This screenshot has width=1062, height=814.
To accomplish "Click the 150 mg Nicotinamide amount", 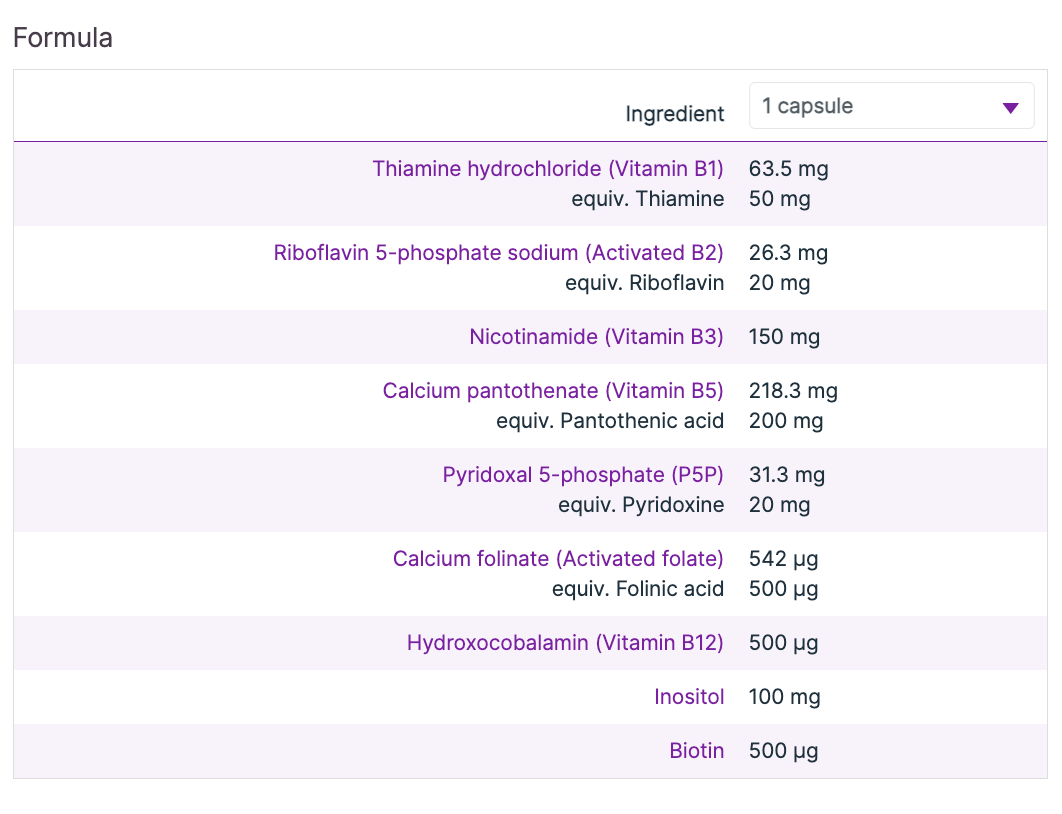I will [x=784, y=337].
